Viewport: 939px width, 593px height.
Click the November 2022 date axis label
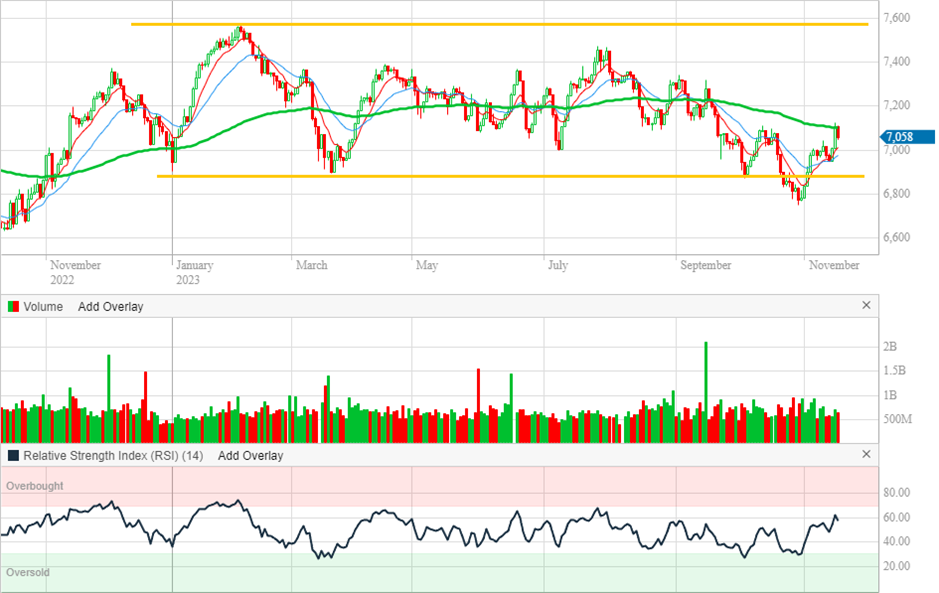click(75, 272)
